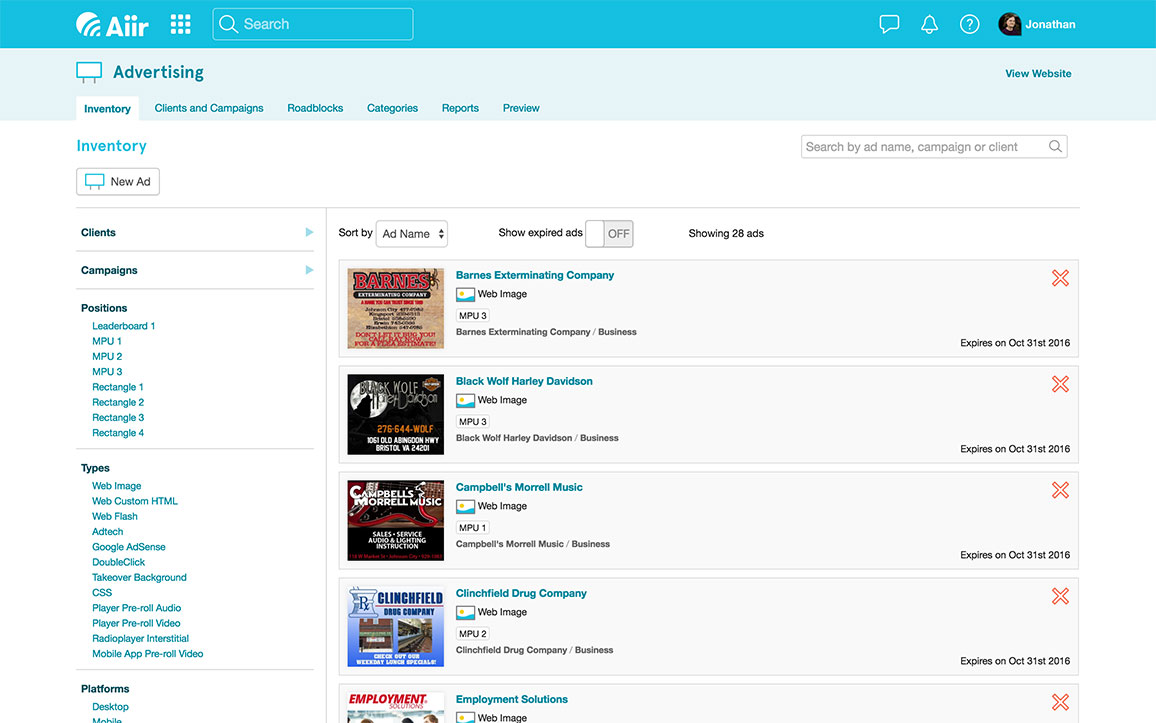Expand the Campaigns filter section

pos(195,270)
